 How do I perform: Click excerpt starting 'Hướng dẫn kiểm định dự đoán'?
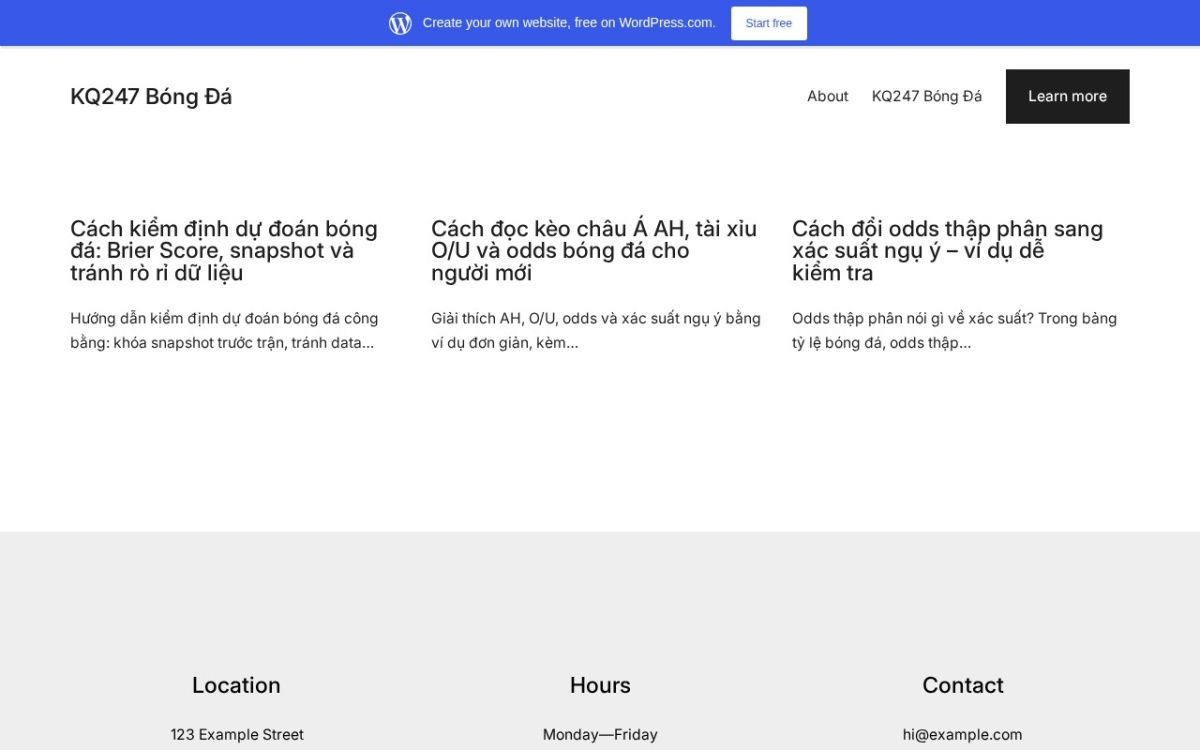click(224, 331)
